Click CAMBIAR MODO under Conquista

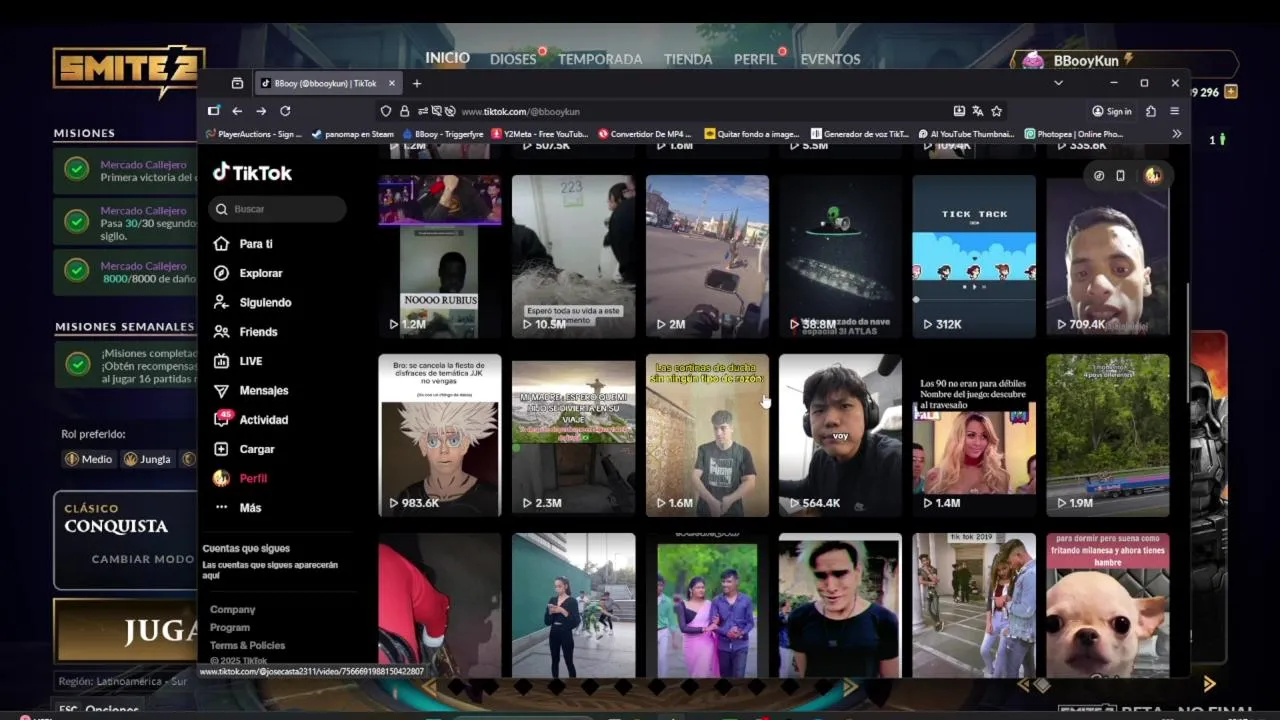click(143, 559)
